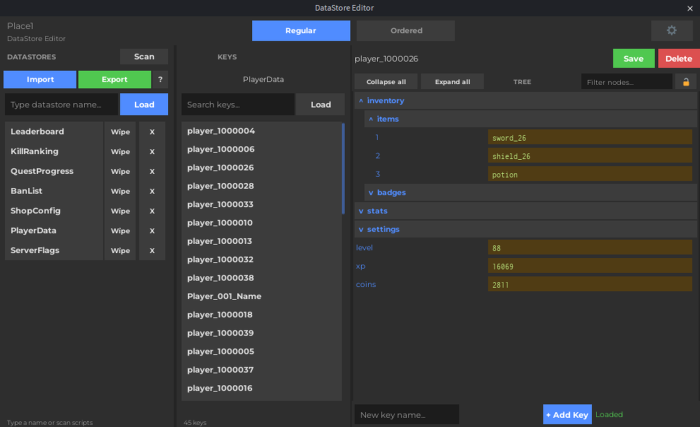Edit the xp value 16069
This screenshot has width=700, height=427.
coord(590,266)
